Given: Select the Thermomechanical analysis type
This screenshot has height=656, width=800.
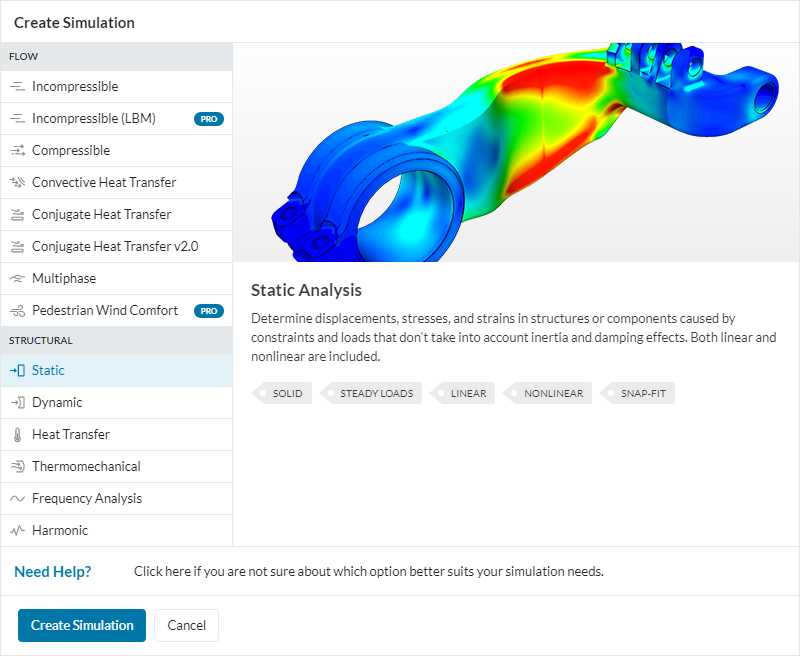Looking at the screenshot, I should pyautogui.click(x=86, y=467).
